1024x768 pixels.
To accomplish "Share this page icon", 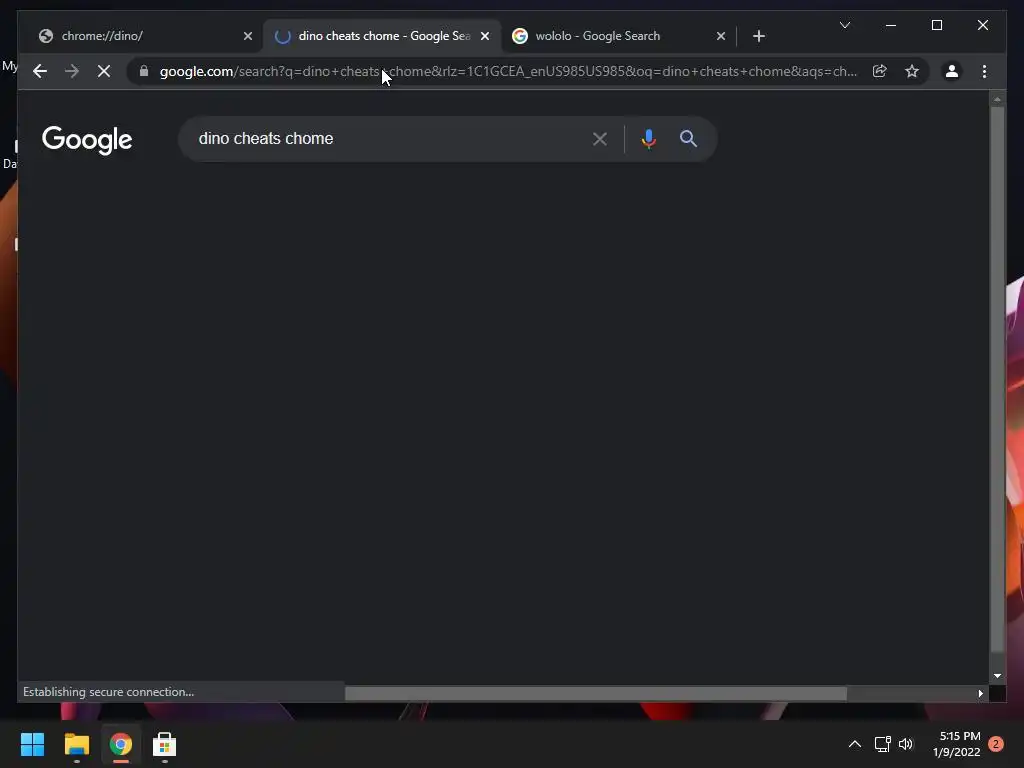I will (x=880, y=71).
